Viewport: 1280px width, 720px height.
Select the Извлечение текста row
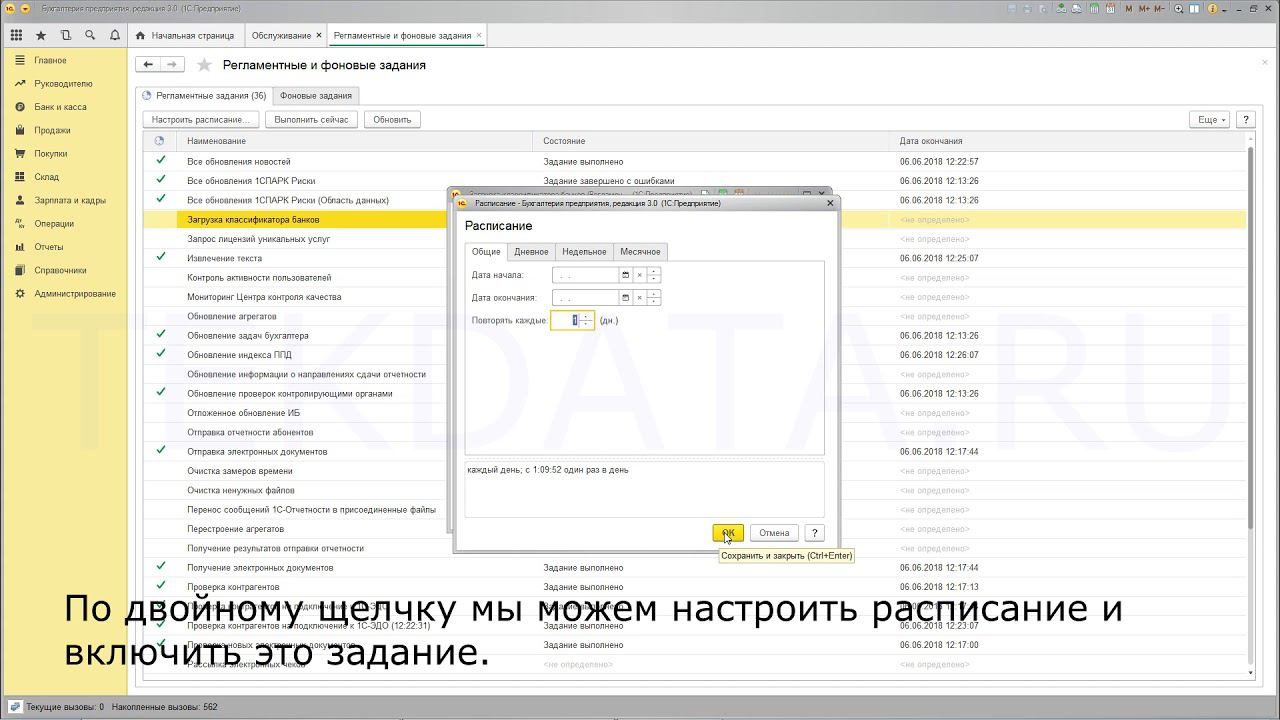click(x=694, y=258)
